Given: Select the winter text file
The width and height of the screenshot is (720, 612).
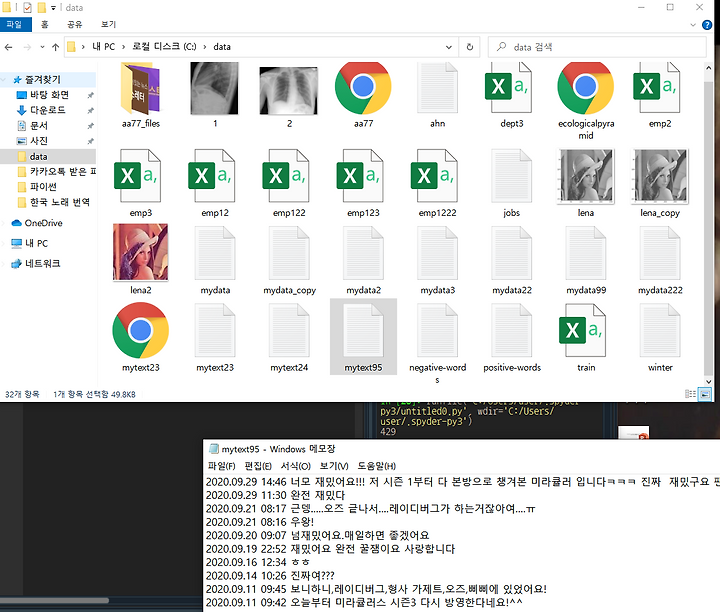Looking at the screenshot, I should point(660,337).
